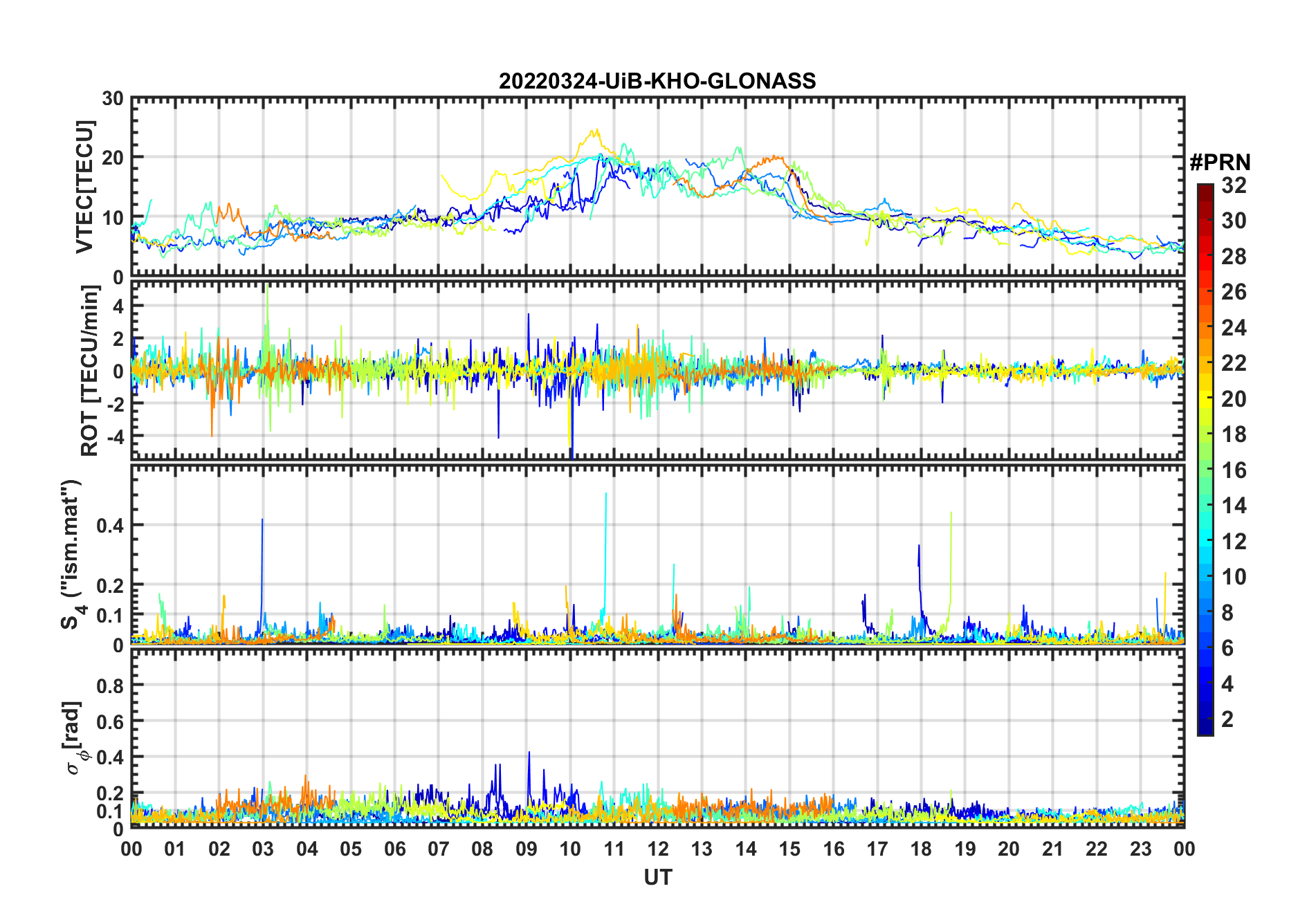Click colorbar tick label 28
This screenshot has height=920, width=1316.
click(1234, 257)
